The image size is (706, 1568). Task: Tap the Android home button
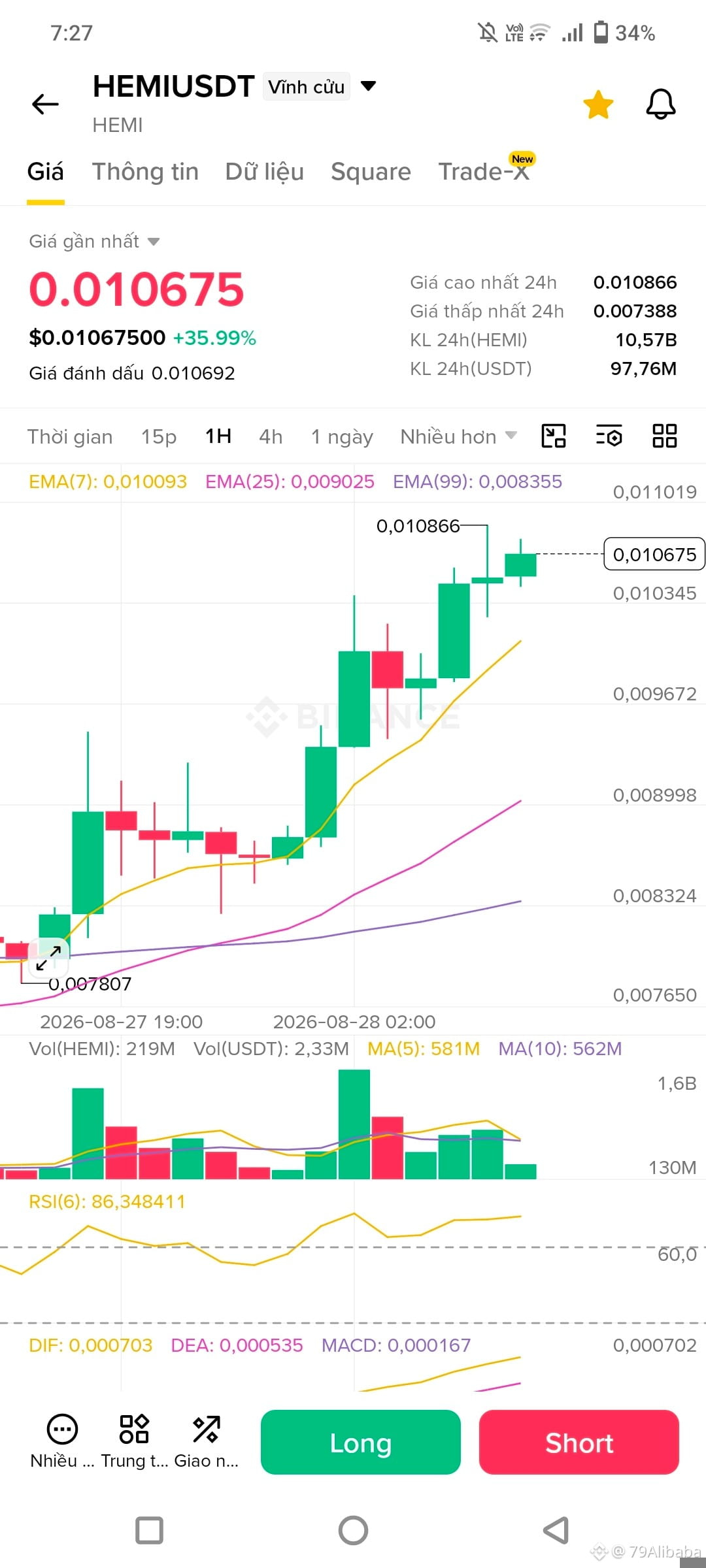pyautogui.click(x=353, y=1530)
